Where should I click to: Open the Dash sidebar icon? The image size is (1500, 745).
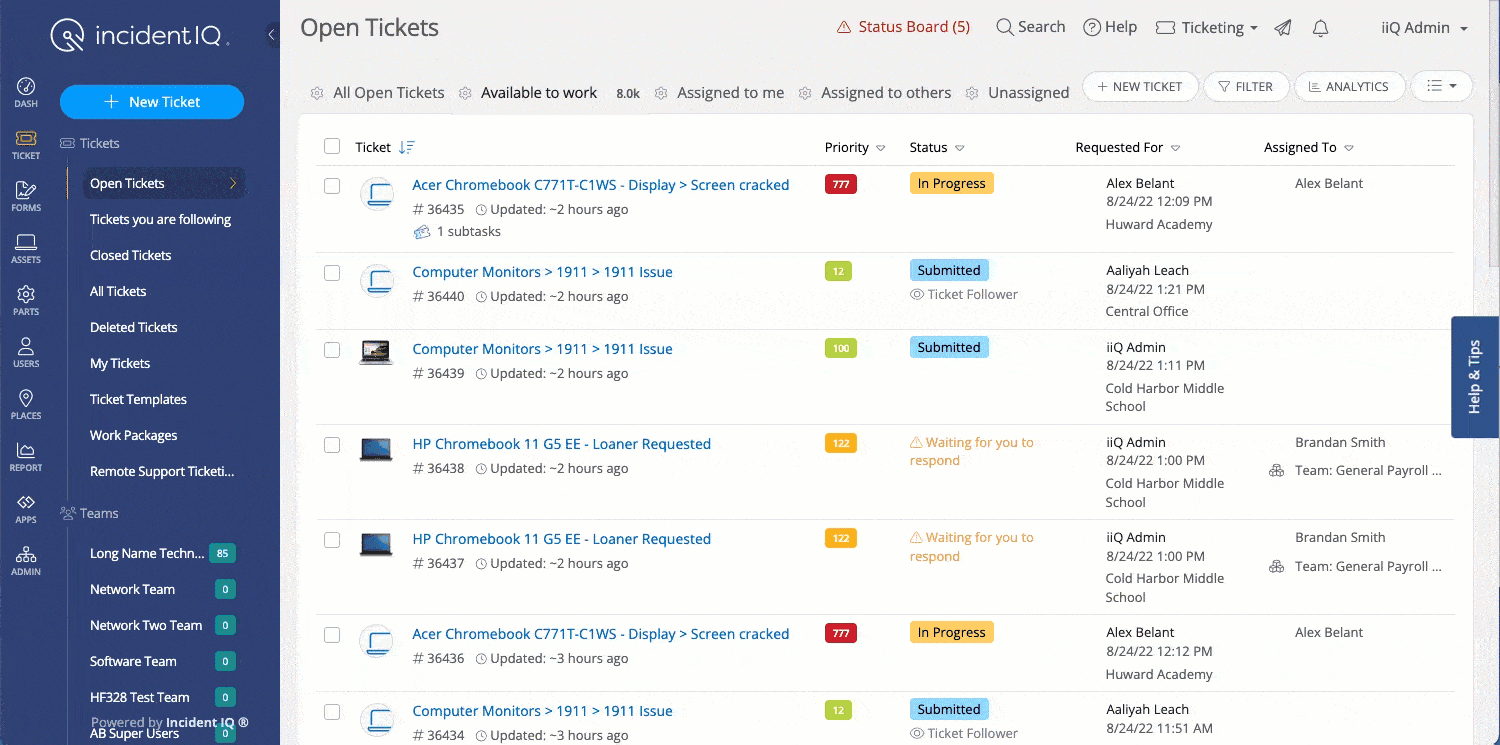click(26, 92)
